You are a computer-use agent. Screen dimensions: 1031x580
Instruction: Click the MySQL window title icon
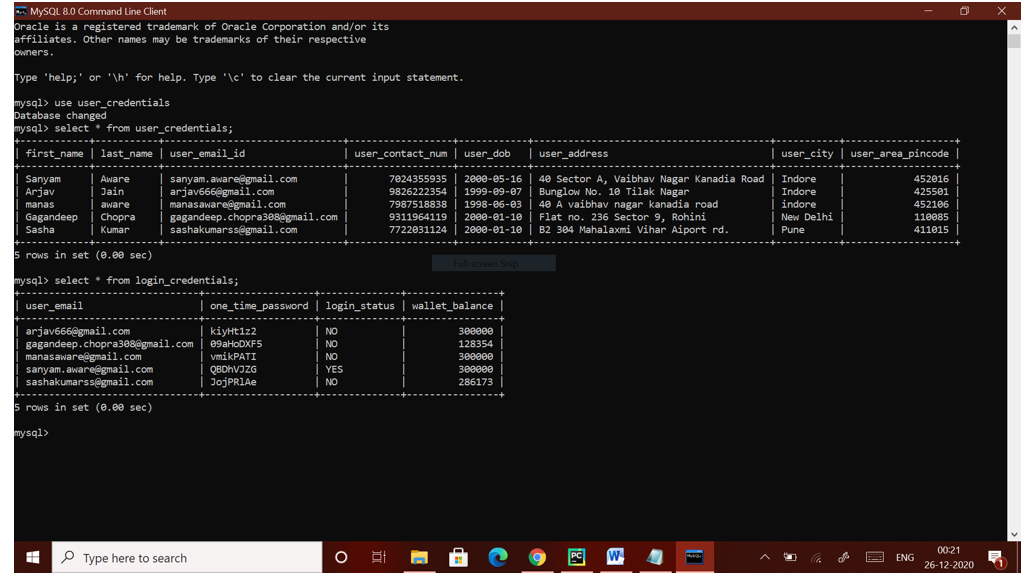pos(21,11)
